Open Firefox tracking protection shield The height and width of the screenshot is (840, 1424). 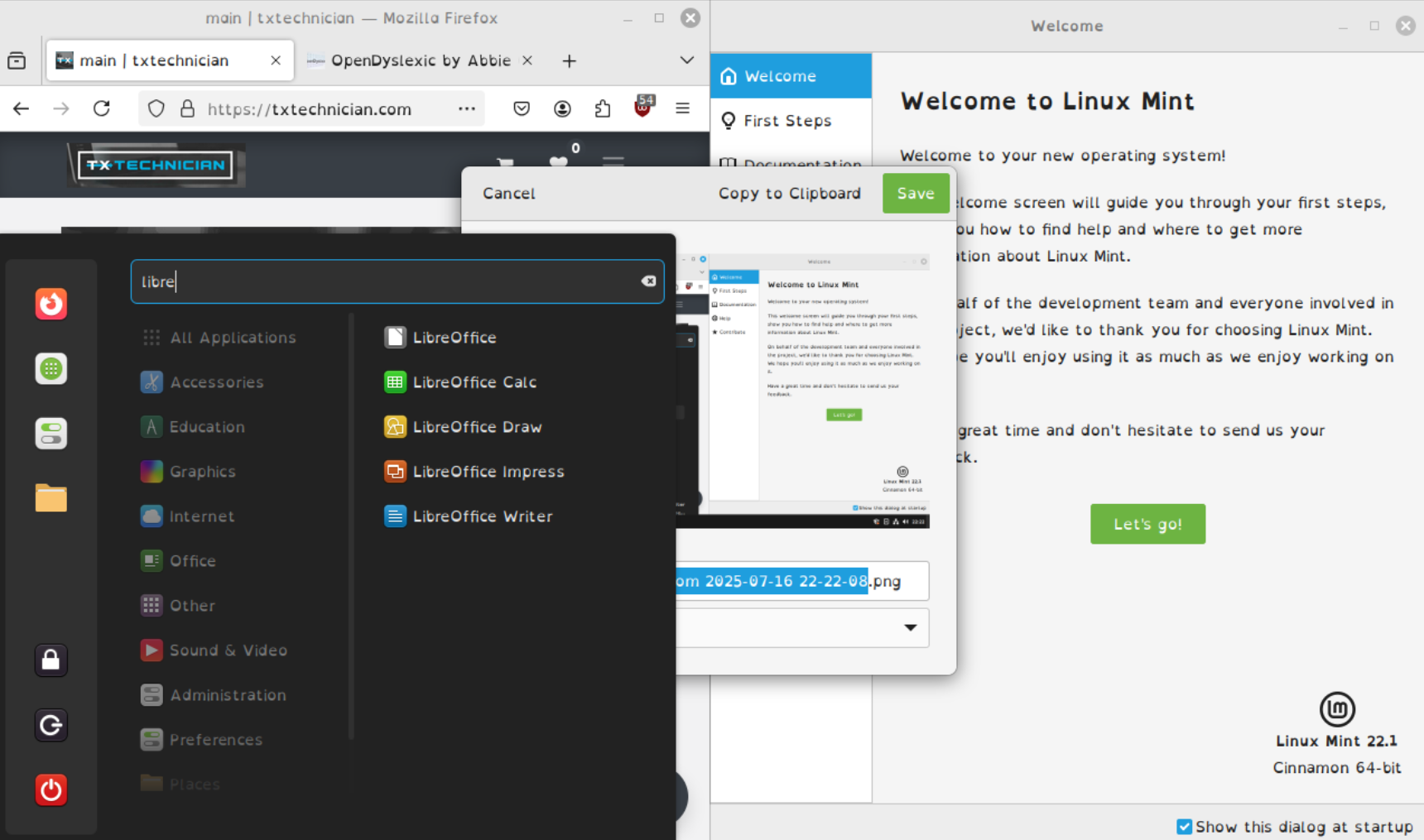[156, 108]
